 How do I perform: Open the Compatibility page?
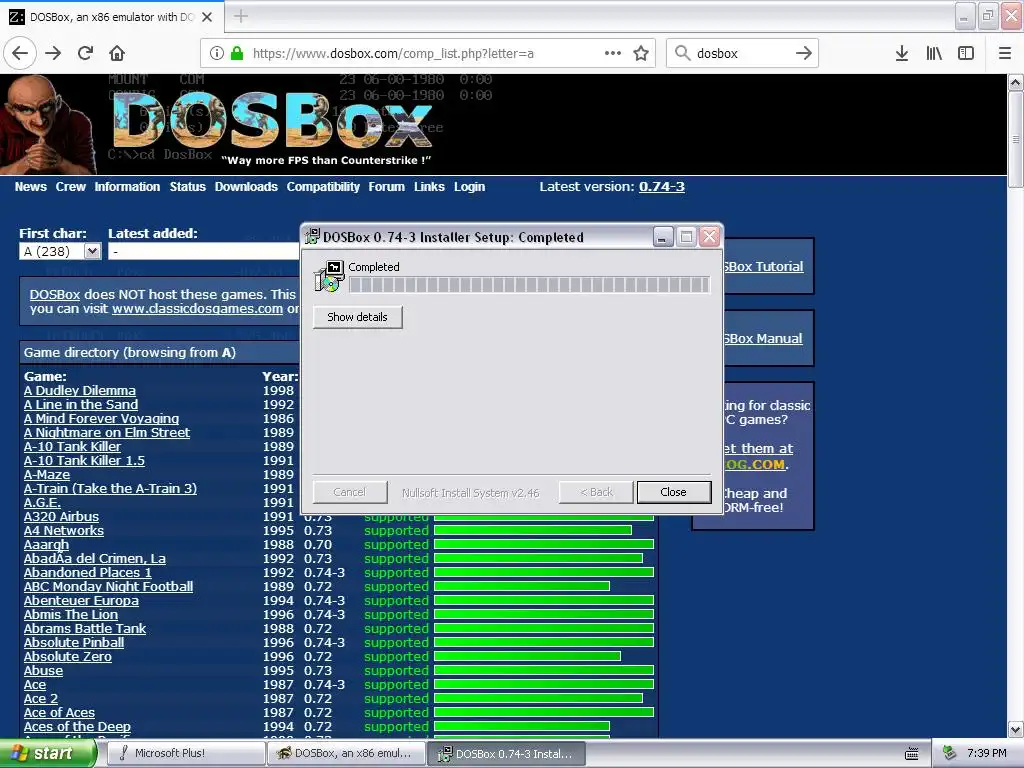(323, 187)
